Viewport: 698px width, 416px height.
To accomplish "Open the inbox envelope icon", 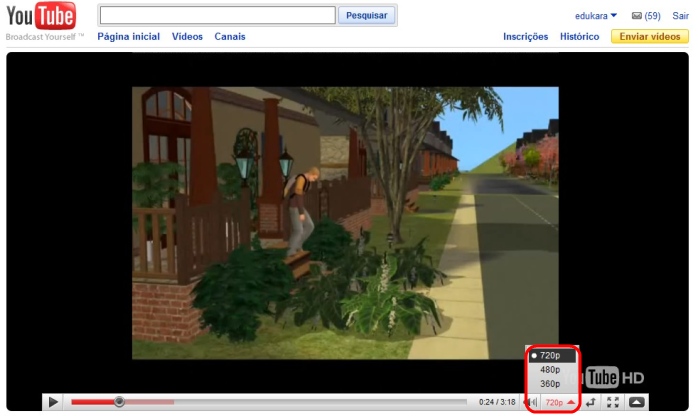I will coord(637,16).
